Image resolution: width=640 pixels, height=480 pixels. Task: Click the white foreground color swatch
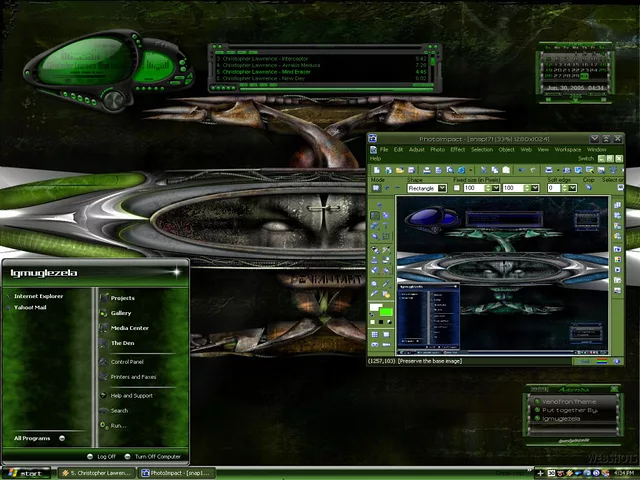[x=376, y=308]
